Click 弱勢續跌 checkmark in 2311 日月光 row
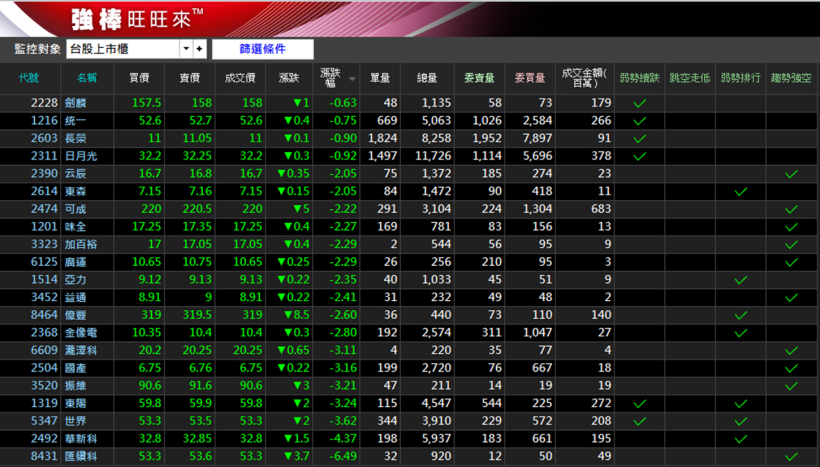The height and width of the screenshot is (467, 820). tap(640, 156)
